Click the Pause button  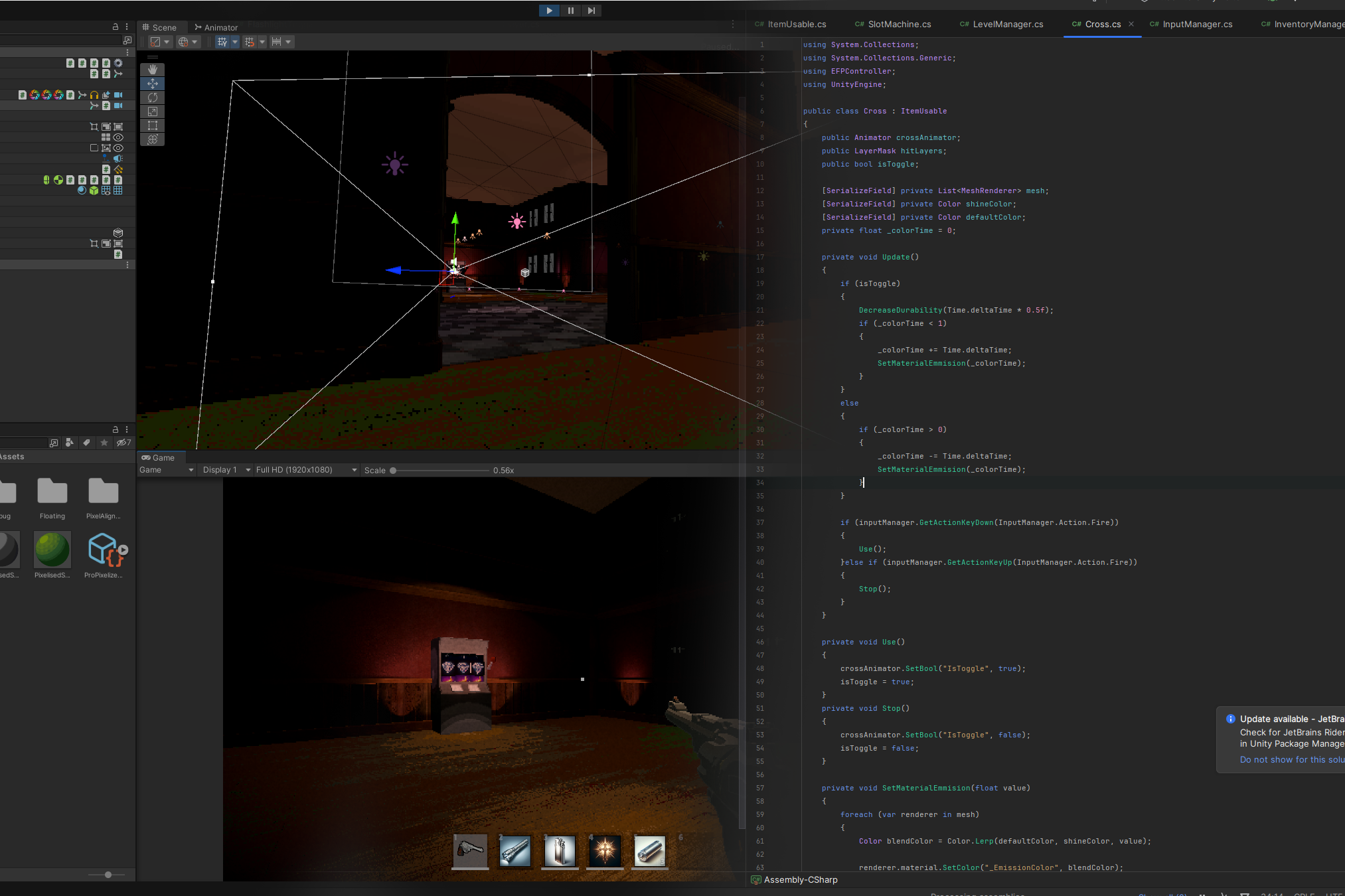pos(570,11)
